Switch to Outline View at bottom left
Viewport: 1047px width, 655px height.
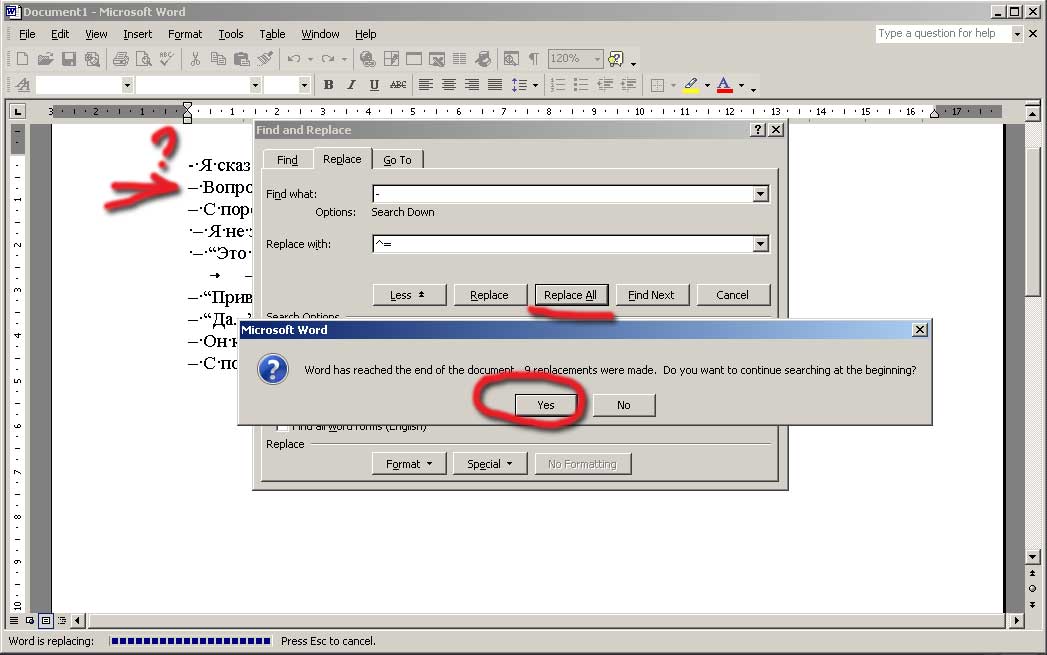[62, 620]
